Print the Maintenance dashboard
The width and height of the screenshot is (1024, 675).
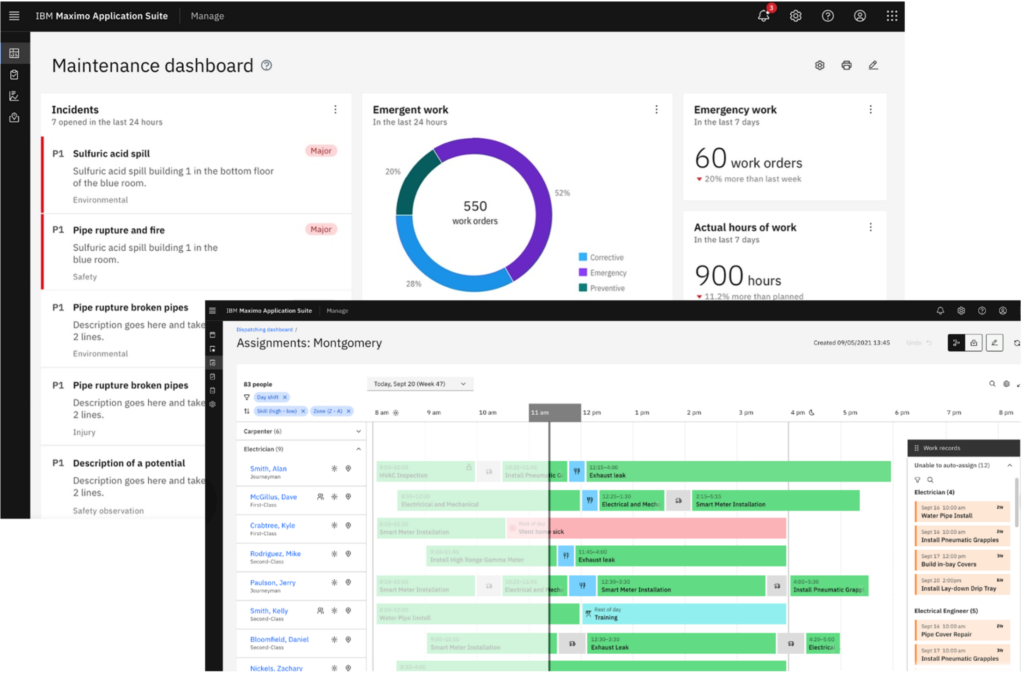(846, 64)
